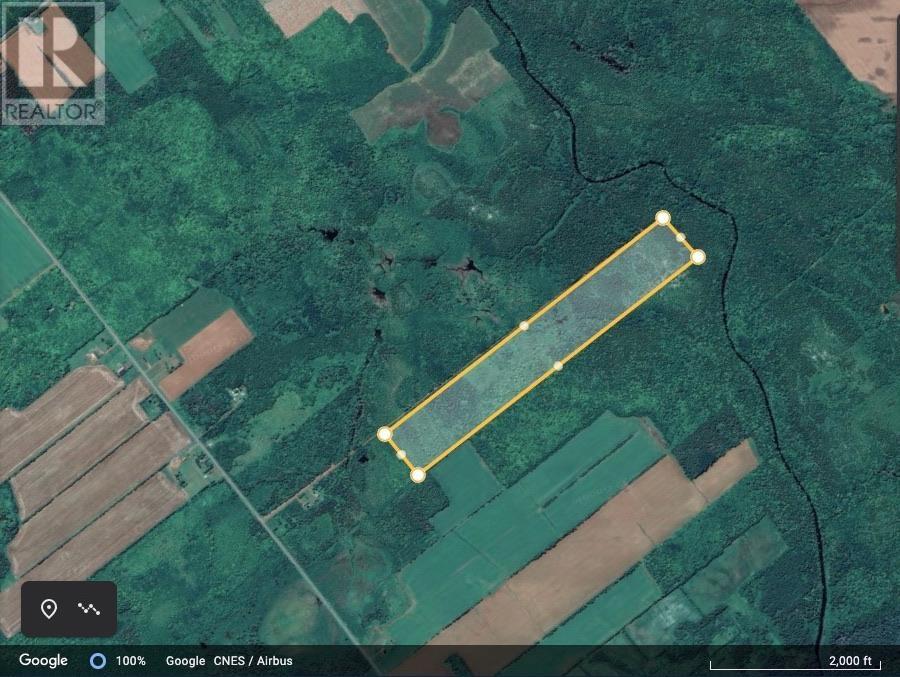
Task: Select the polygon's northernmost corner vertex
Action: (x=663, y=218)
